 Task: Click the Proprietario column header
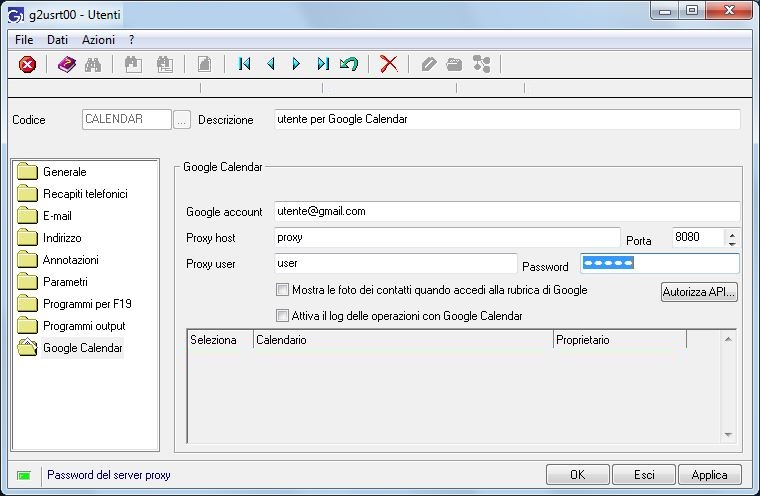click(620, 340)
